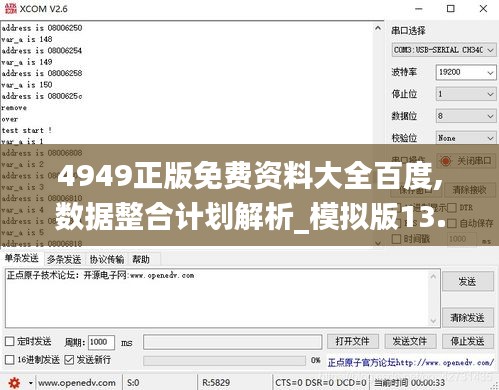Open the 协议传输 tab
The height and width of the screenshot is (390, 499).
pos(107,259)
